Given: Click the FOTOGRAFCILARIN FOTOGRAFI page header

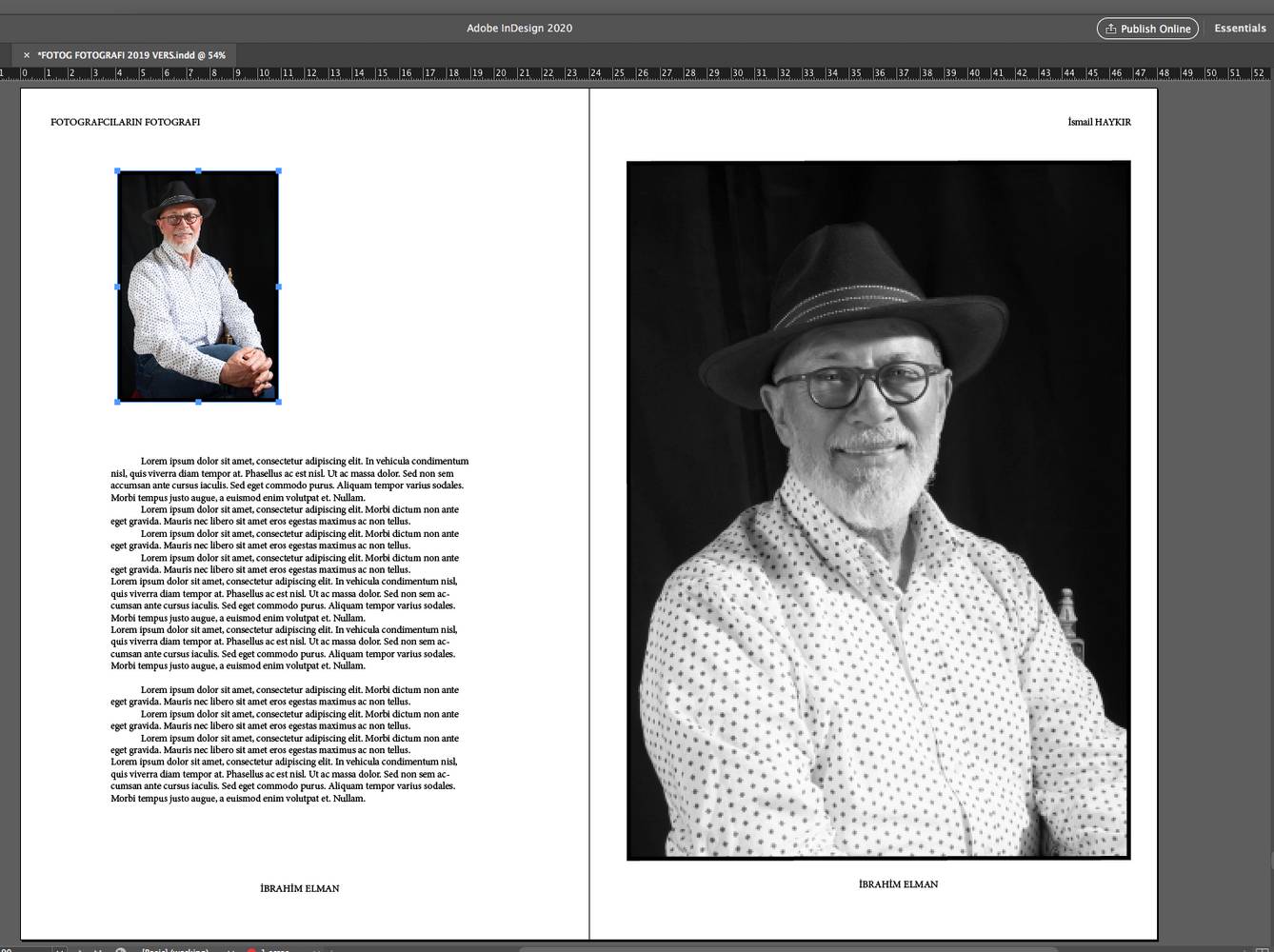Looking at the screenshot, I should pyautogui.click(x=125, y=122).
